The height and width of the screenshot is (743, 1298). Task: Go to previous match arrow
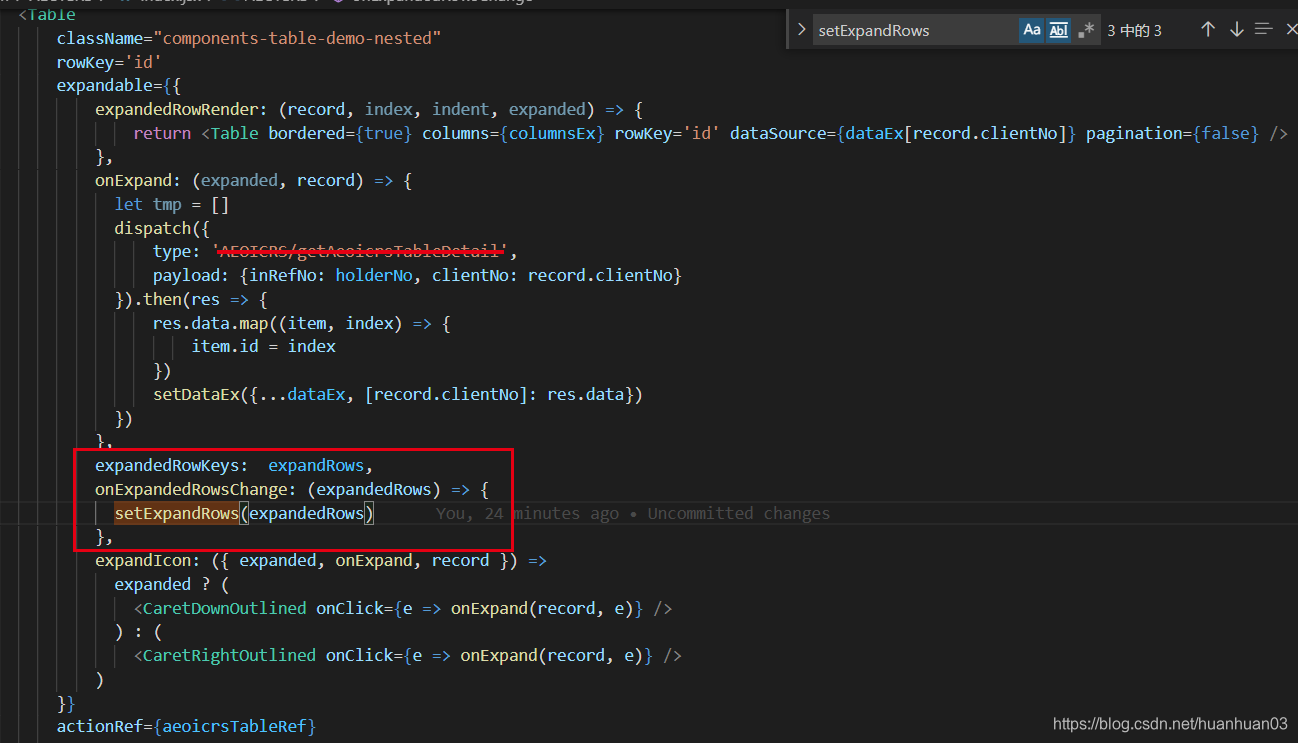(x=1208, y=30)
